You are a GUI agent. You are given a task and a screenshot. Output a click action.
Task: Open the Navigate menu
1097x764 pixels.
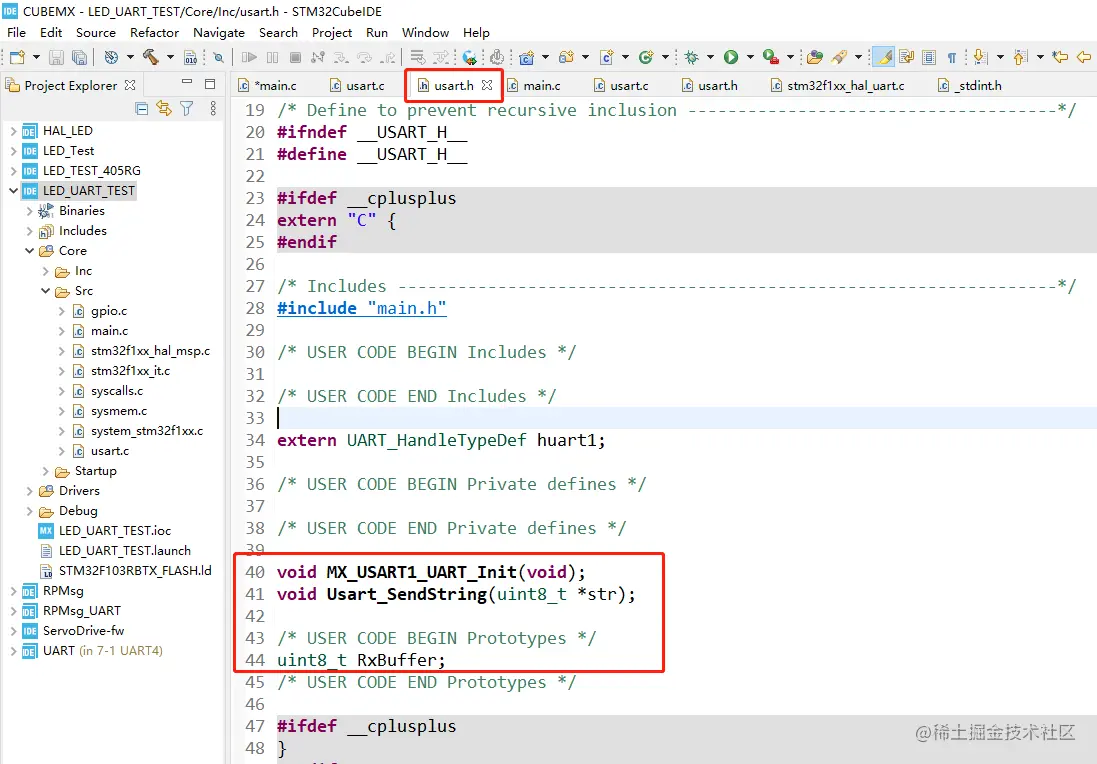219,32
